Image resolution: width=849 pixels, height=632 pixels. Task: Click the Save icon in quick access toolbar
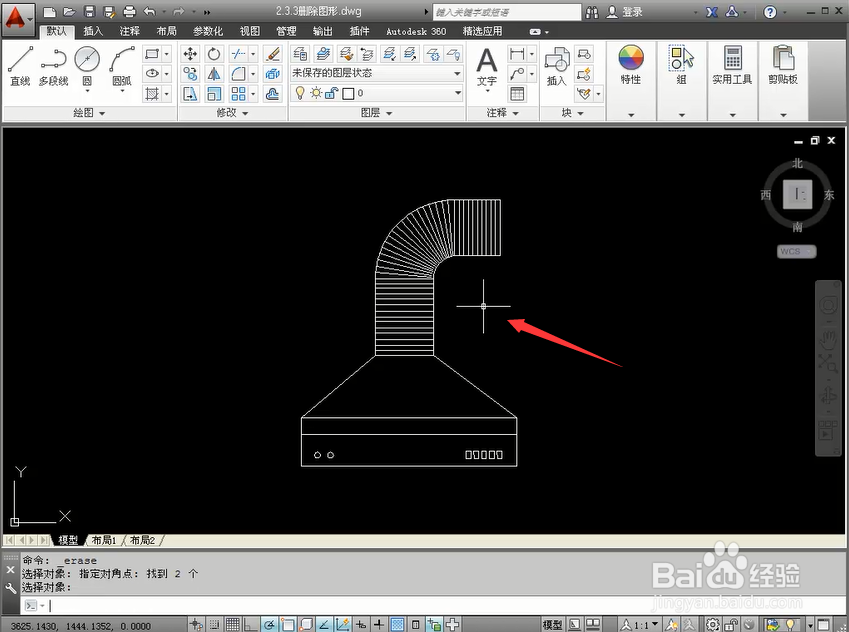click(x=89, y=11)
